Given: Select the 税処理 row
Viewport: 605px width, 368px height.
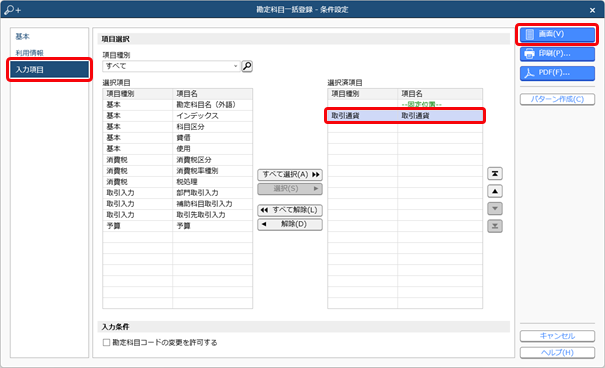Looking at the screenshot, I should (177, 182).
